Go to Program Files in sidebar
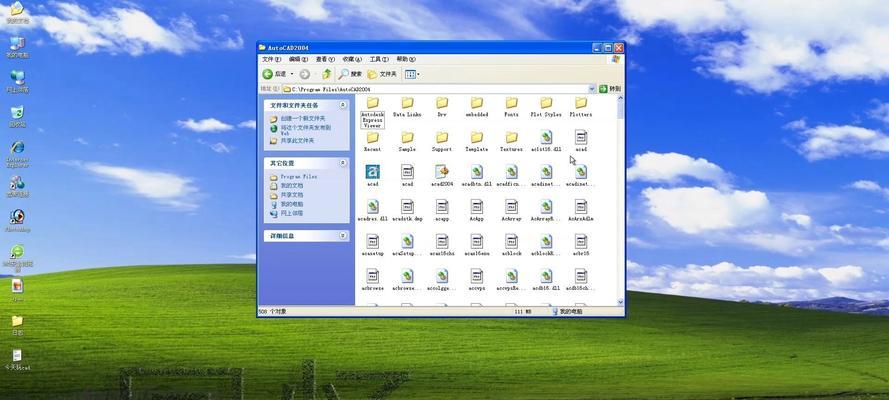 (298, 177)
